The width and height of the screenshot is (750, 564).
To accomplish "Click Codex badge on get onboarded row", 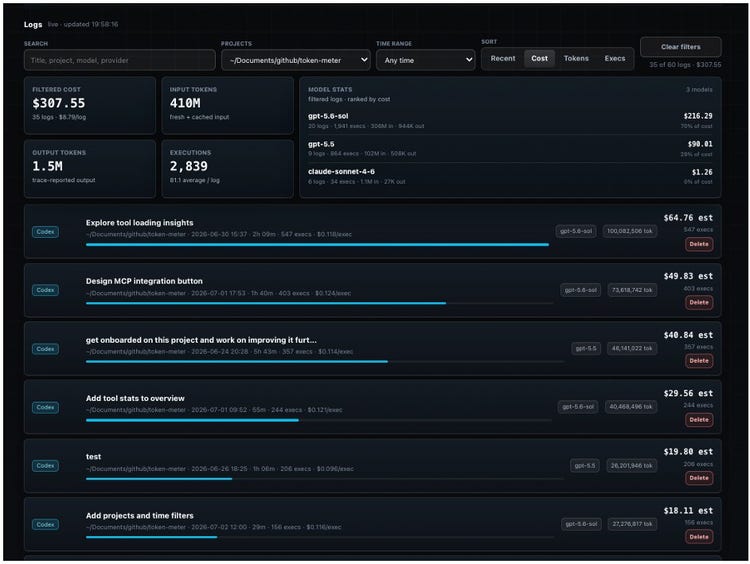I will point(45,349).
